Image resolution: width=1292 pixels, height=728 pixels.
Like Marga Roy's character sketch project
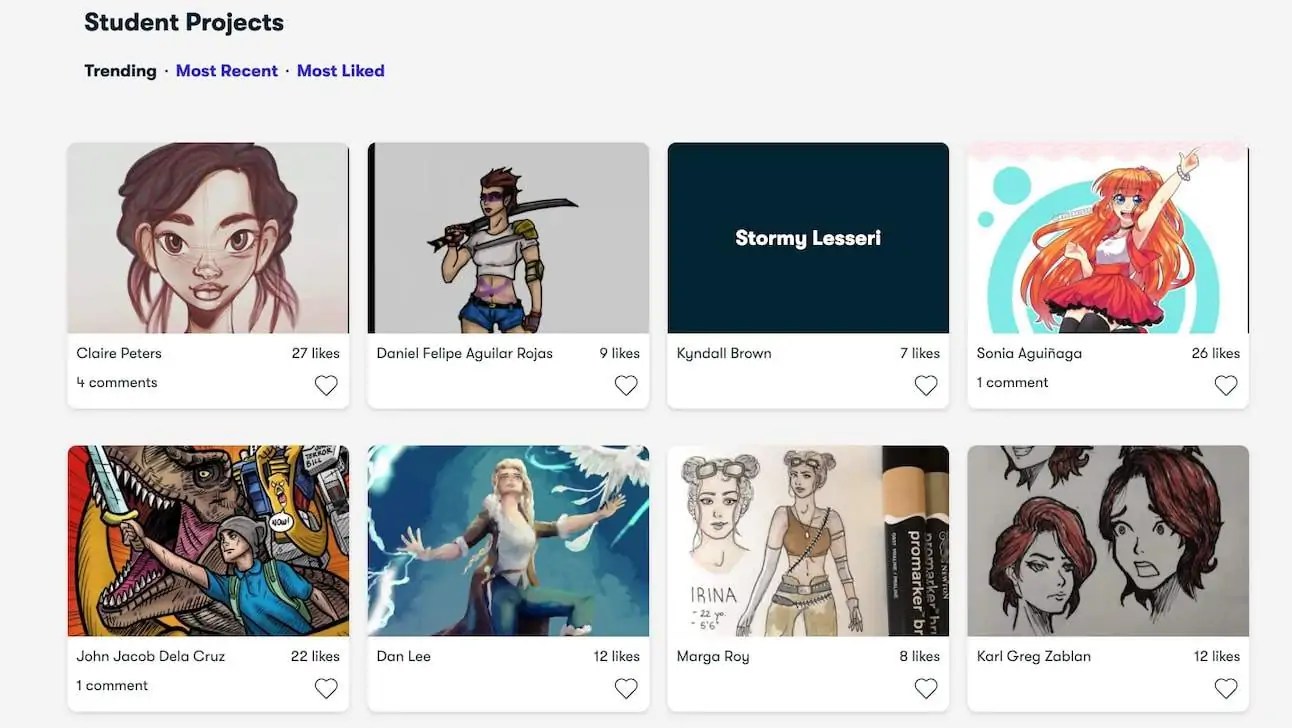(x=925, y=687)
